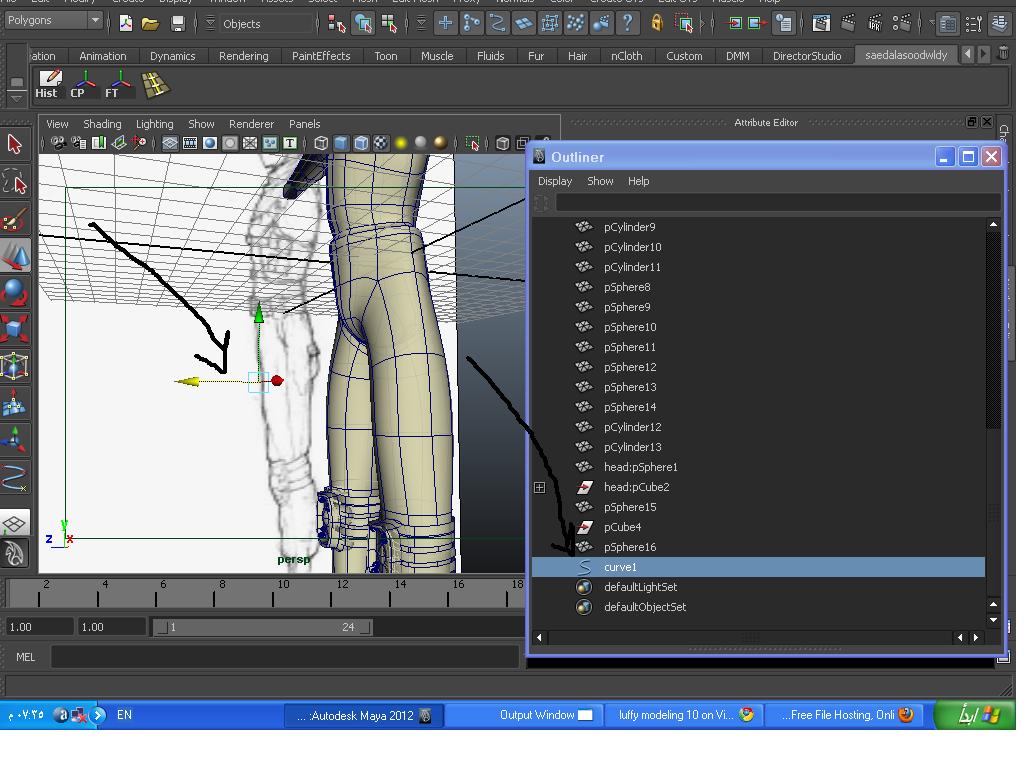
Task: Open the Polygons menu set dropdown
Action: click(x=54, y=20)
